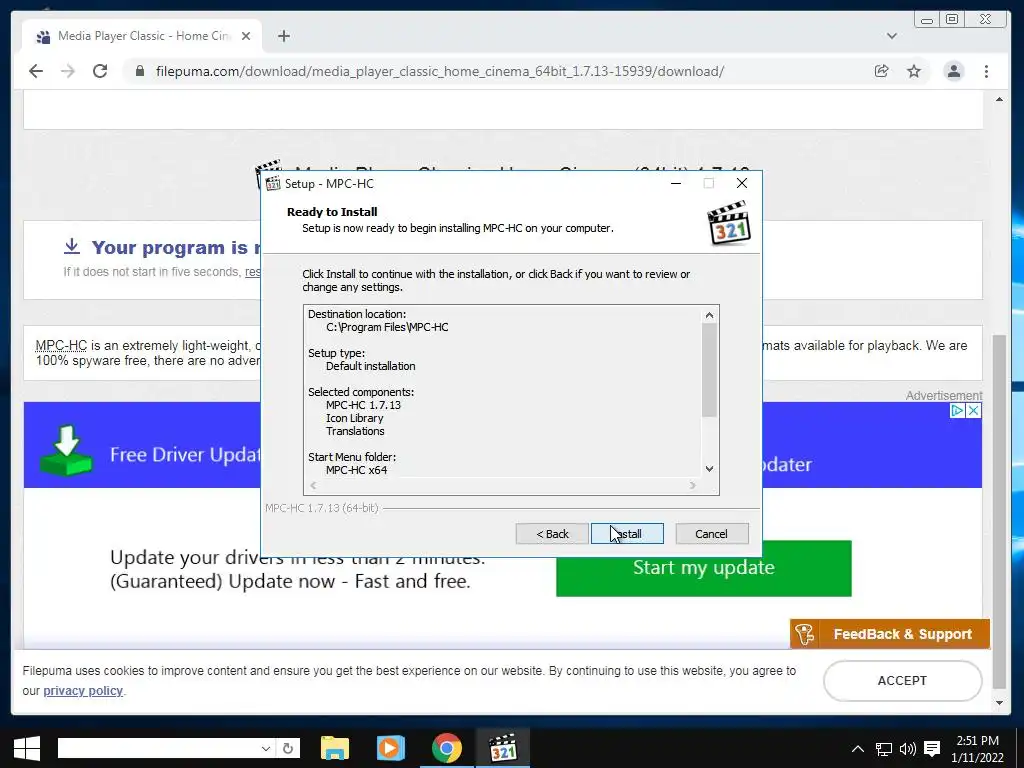The image size is (1024, 768).
Task: Click the setup title bar clapperboard icon
Action: point(273,184)
